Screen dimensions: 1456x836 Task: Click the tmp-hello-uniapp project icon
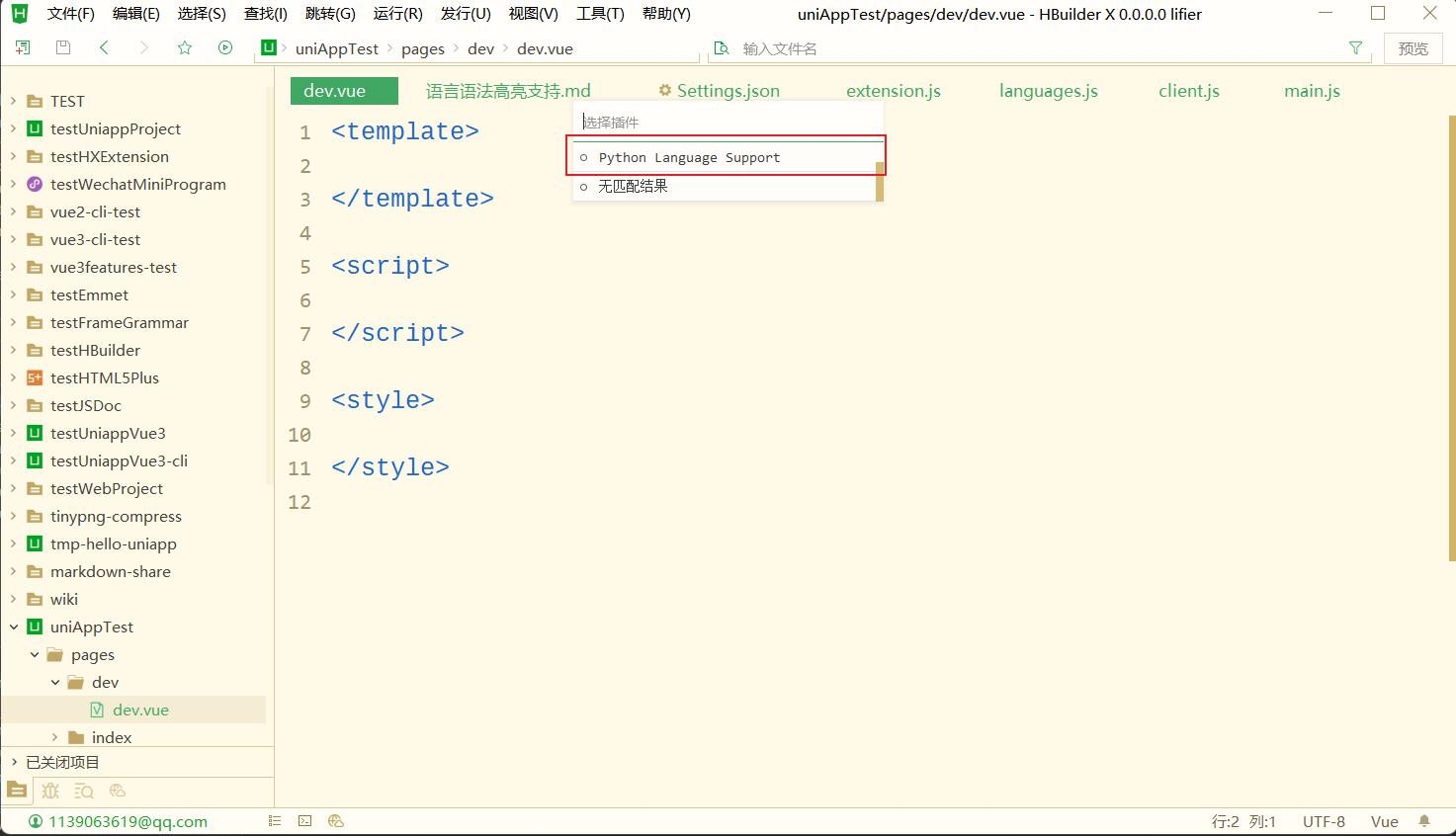35,543
